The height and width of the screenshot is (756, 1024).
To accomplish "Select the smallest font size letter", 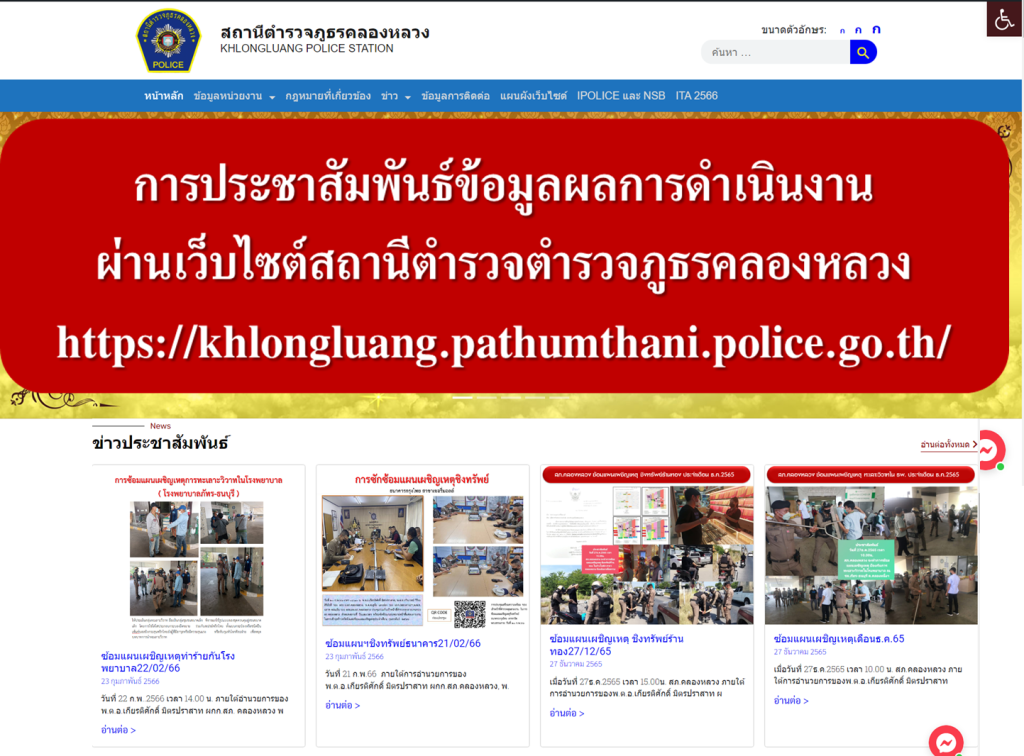I will 842,31.
